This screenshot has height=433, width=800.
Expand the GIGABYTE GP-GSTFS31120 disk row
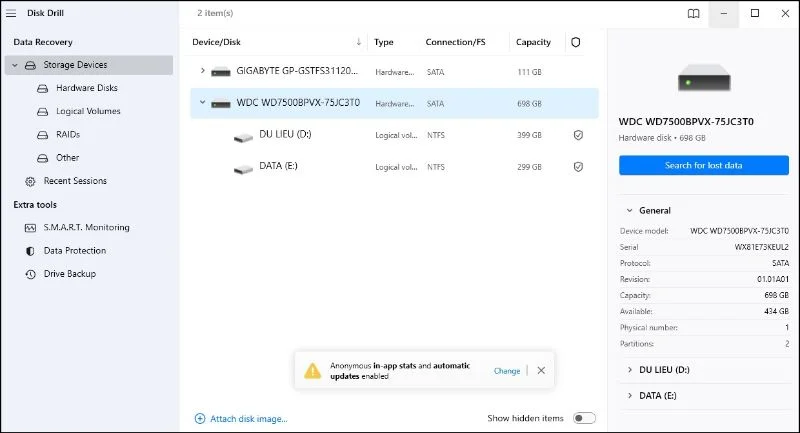point(203,71)
